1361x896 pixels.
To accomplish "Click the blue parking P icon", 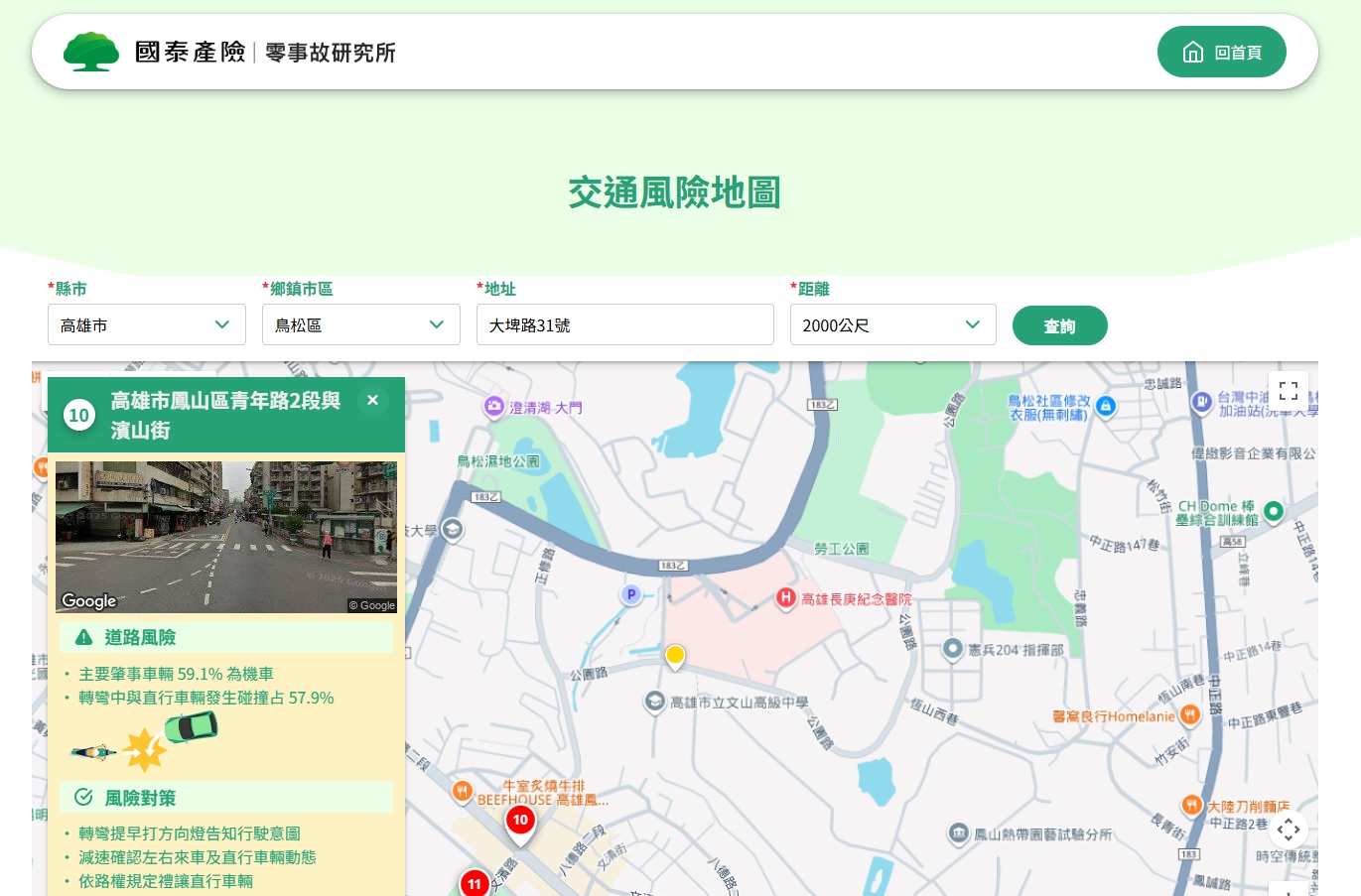I will coord(630,594).
